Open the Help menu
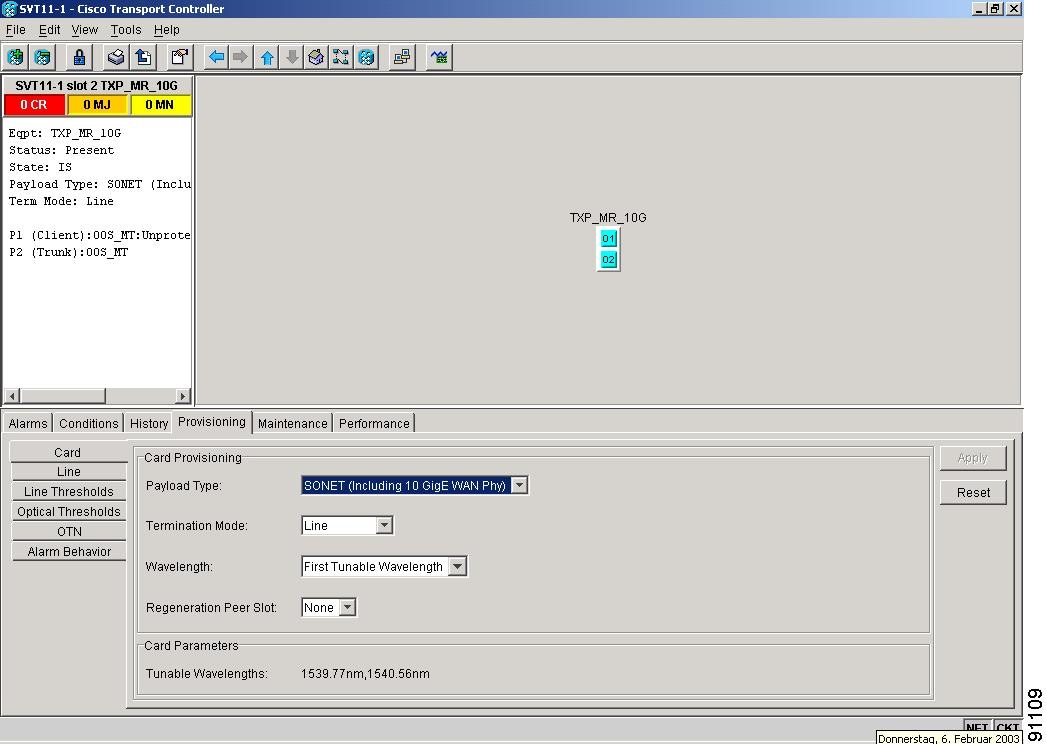This screenshot has height=744, width=1046. pyautogui.click(x=167, y=30)
